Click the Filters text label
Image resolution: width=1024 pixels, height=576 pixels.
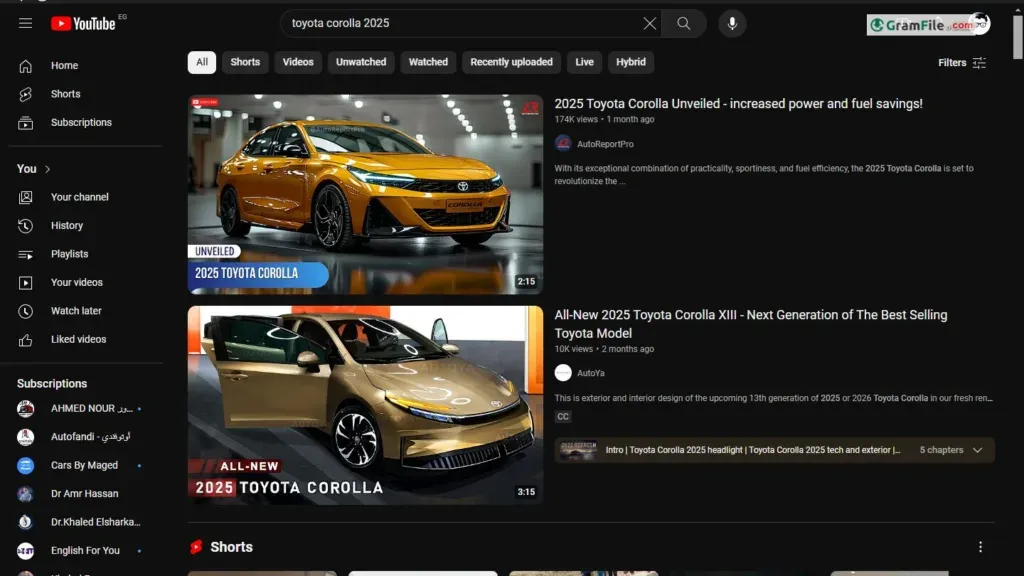pos(952,63)
